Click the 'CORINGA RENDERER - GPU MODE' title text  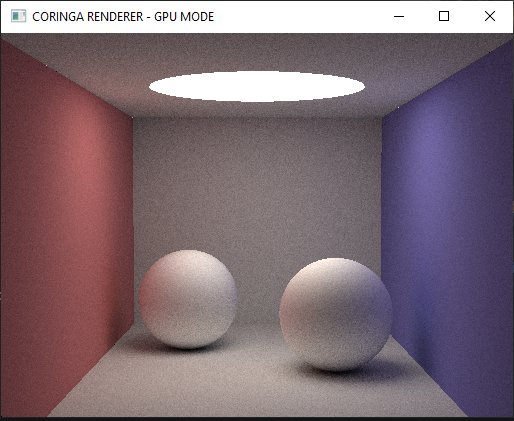tap(123, 16)
